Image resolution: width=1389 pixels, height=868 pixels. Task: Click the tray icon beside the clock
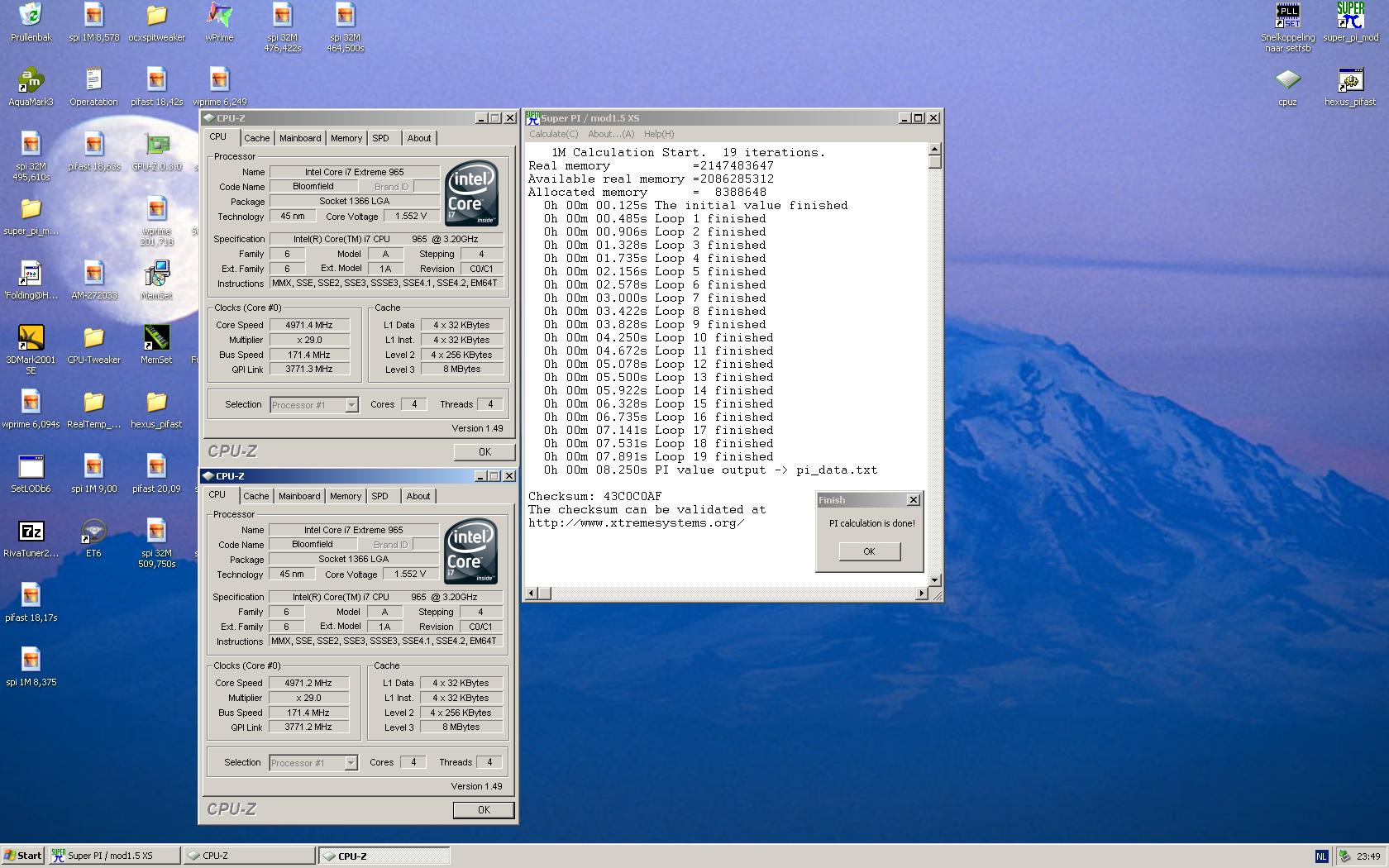click(1344, 856)
